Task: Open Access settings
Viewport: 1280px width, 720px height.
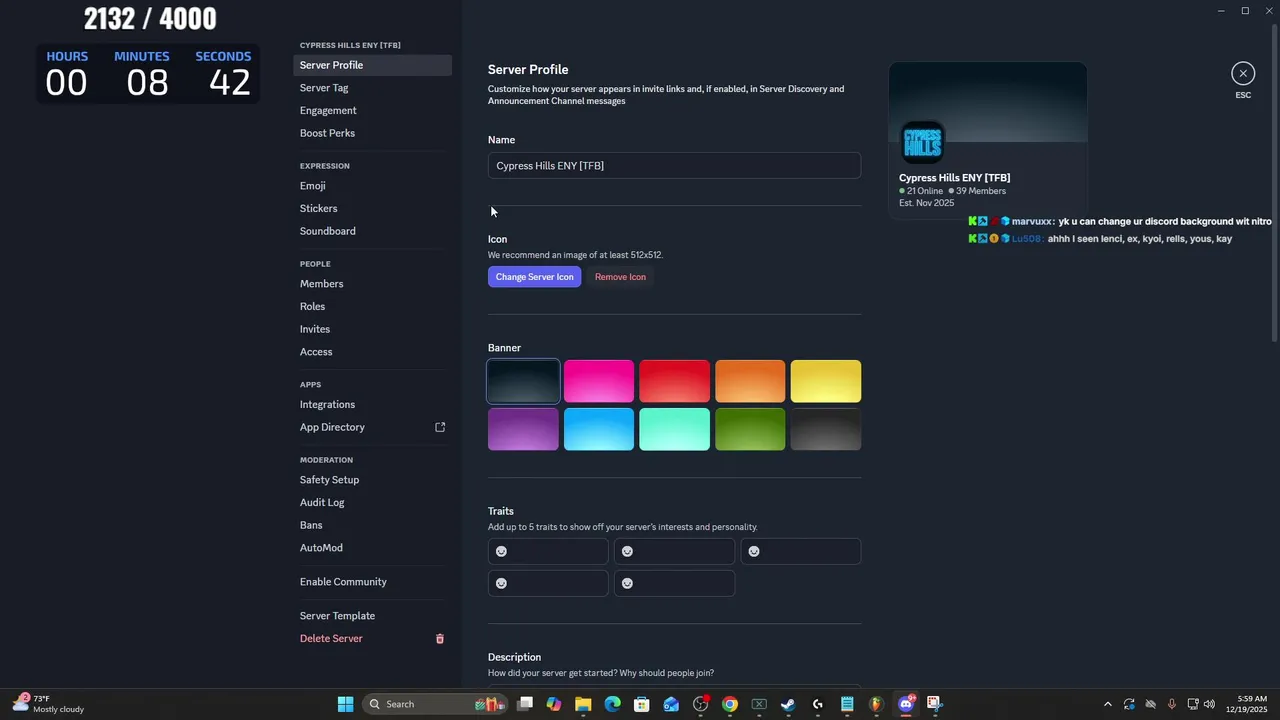Action: (x=372, y=352)
